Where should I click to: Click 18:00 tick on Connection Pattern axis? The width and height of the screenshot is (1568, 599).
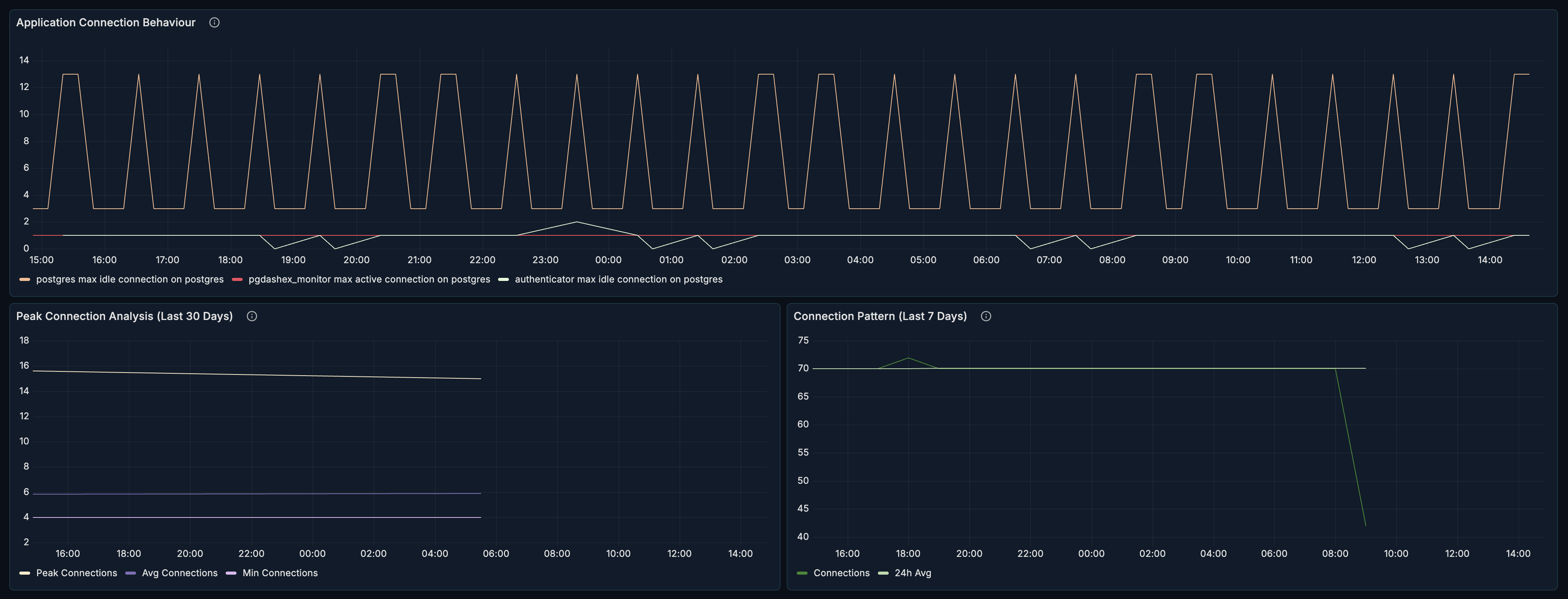pyautogui.click(x=908, y=553)
